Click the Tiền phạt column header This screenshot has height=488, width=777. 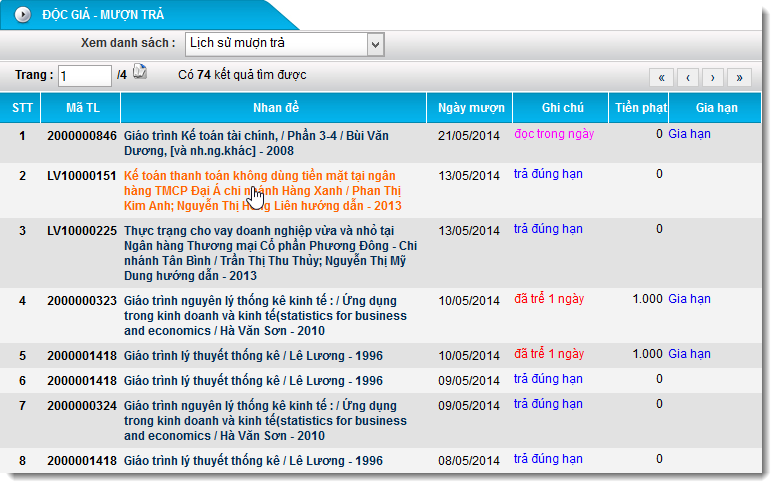(x=639, y=108)
